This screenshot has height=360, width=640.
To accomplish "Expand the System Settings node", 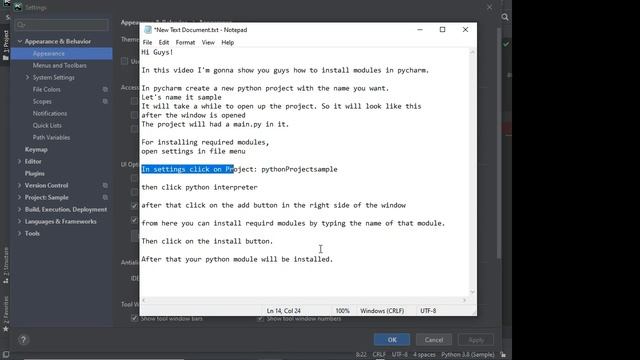I will pyautogui.click(x=27, y=77).
